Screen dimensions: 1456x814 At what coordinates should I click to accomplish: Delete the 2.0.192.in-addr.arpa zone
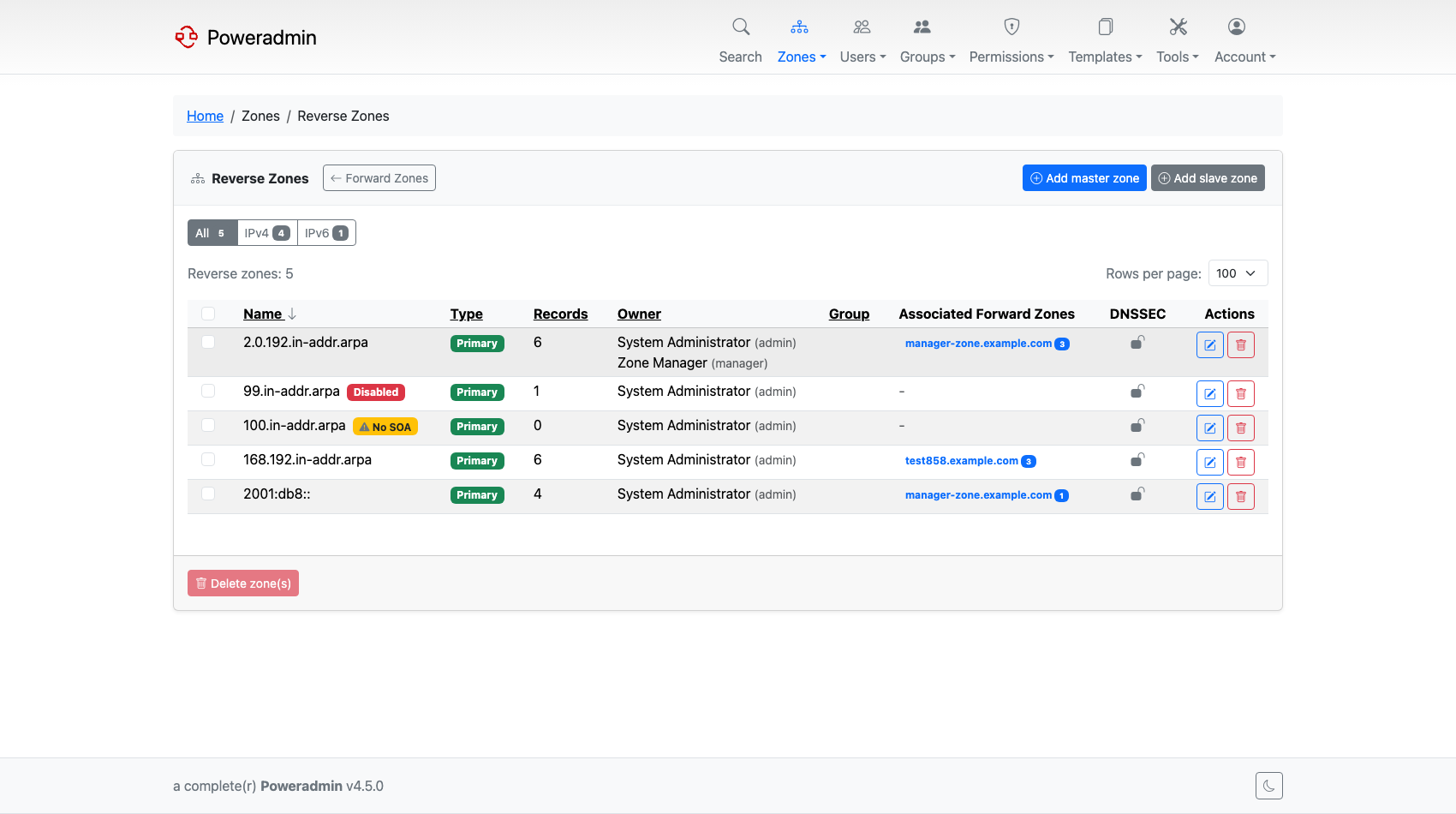click(x=1241, y=345)
